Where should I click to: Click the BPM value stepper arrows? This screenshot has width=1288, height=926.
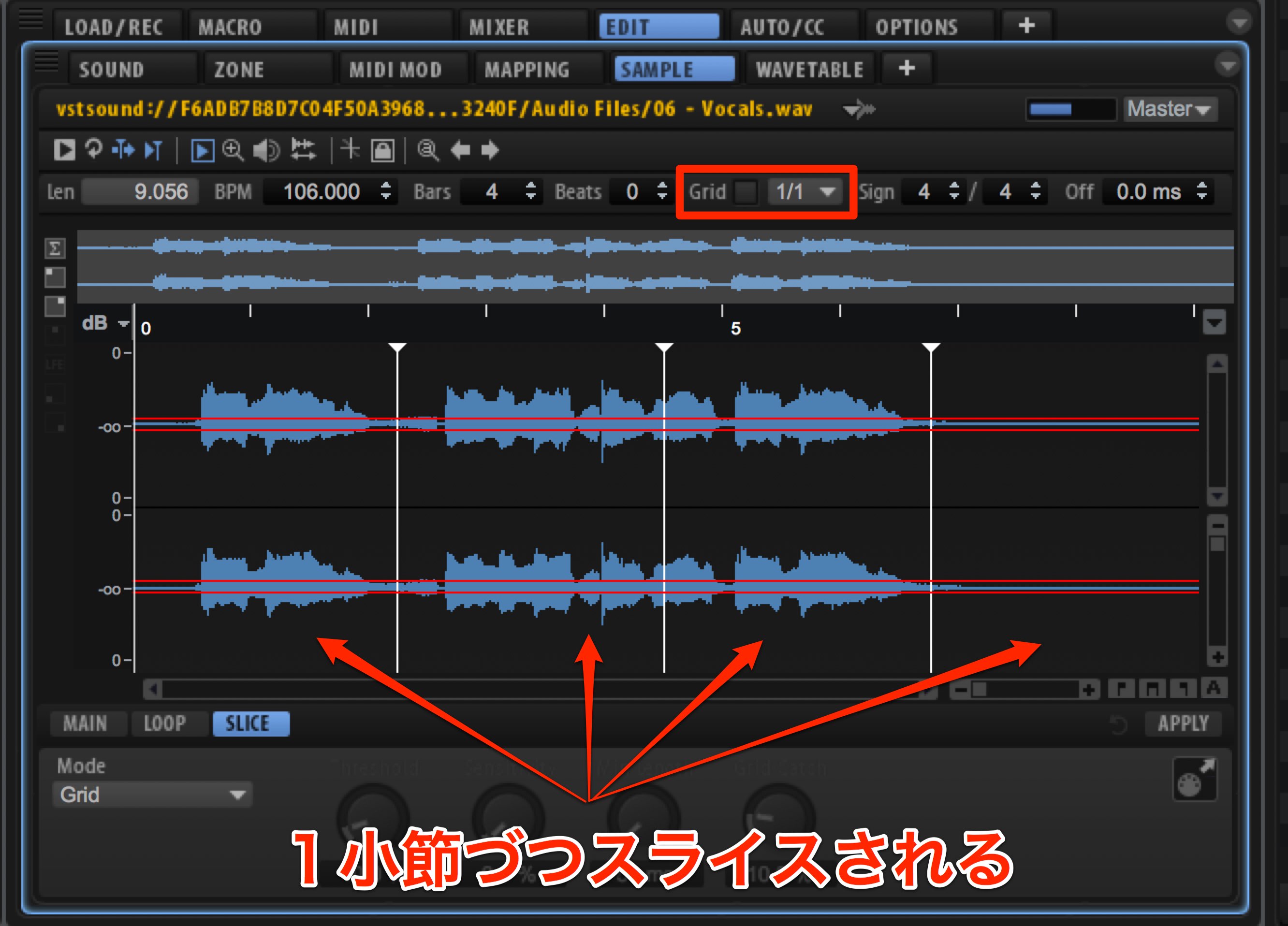click(386, 191)
